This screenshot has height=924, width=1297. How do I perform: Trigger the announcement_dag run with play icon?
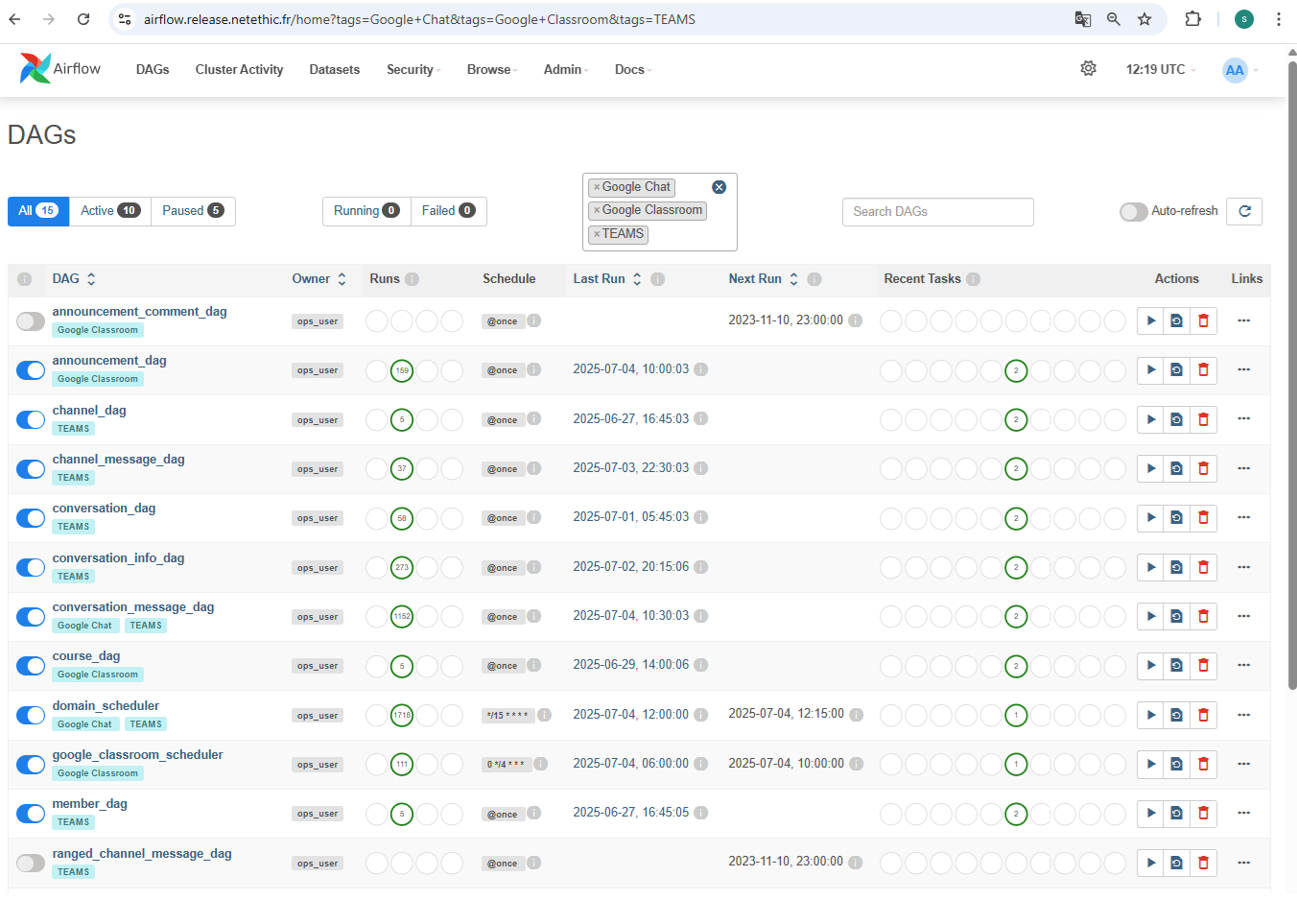click(x=1150, y=370)
